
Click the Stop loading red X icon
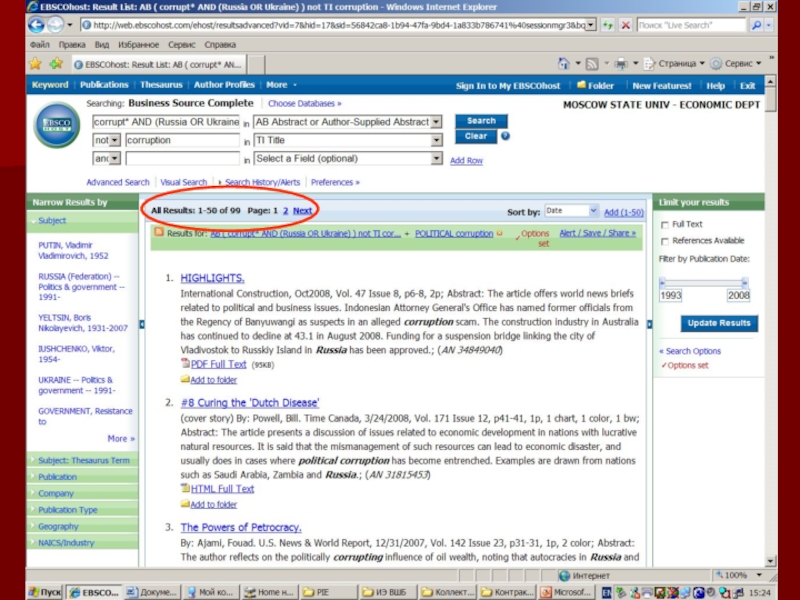pos(626,25)
